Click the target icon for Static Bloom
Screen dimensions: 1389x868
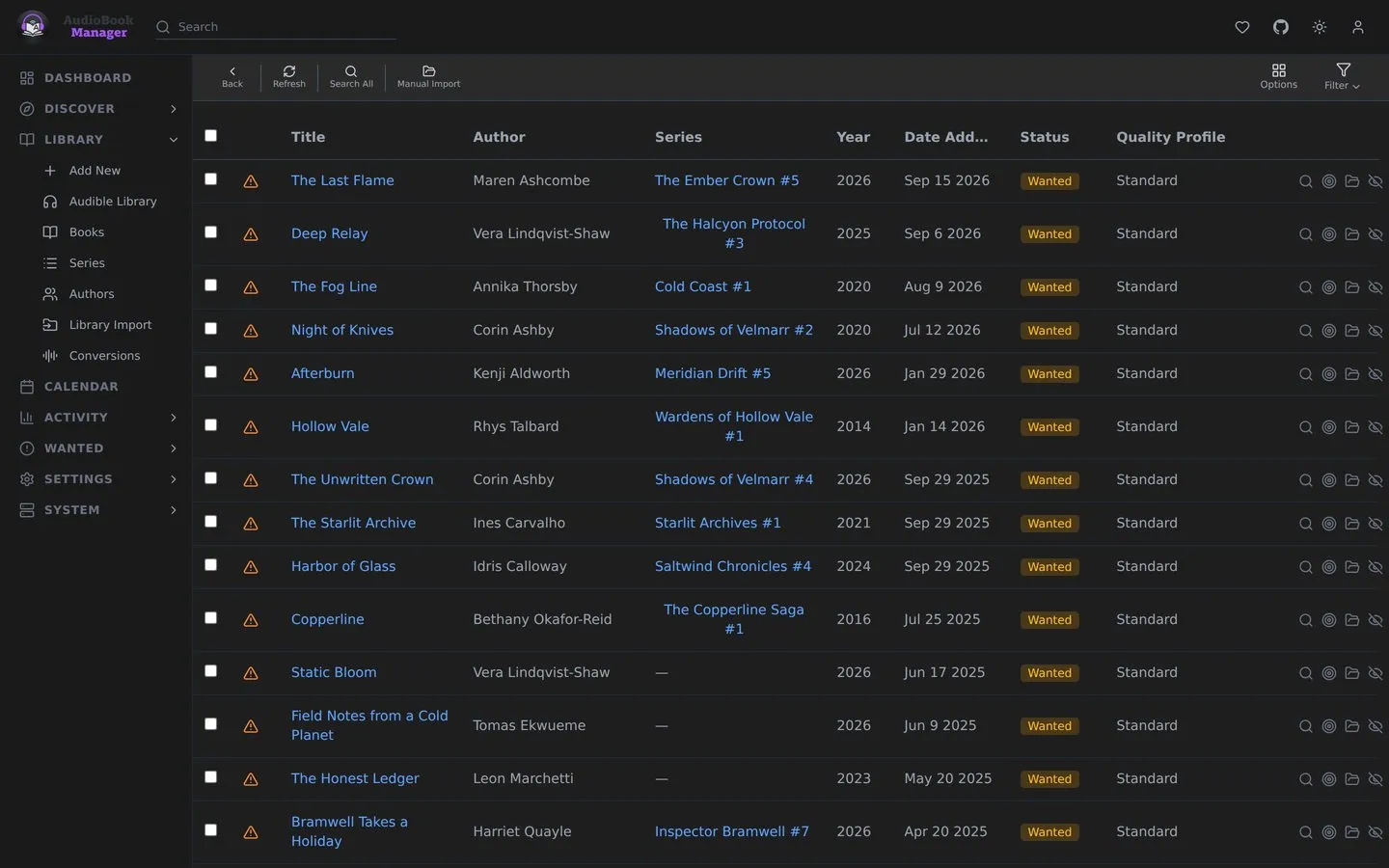coord(1329,673)
